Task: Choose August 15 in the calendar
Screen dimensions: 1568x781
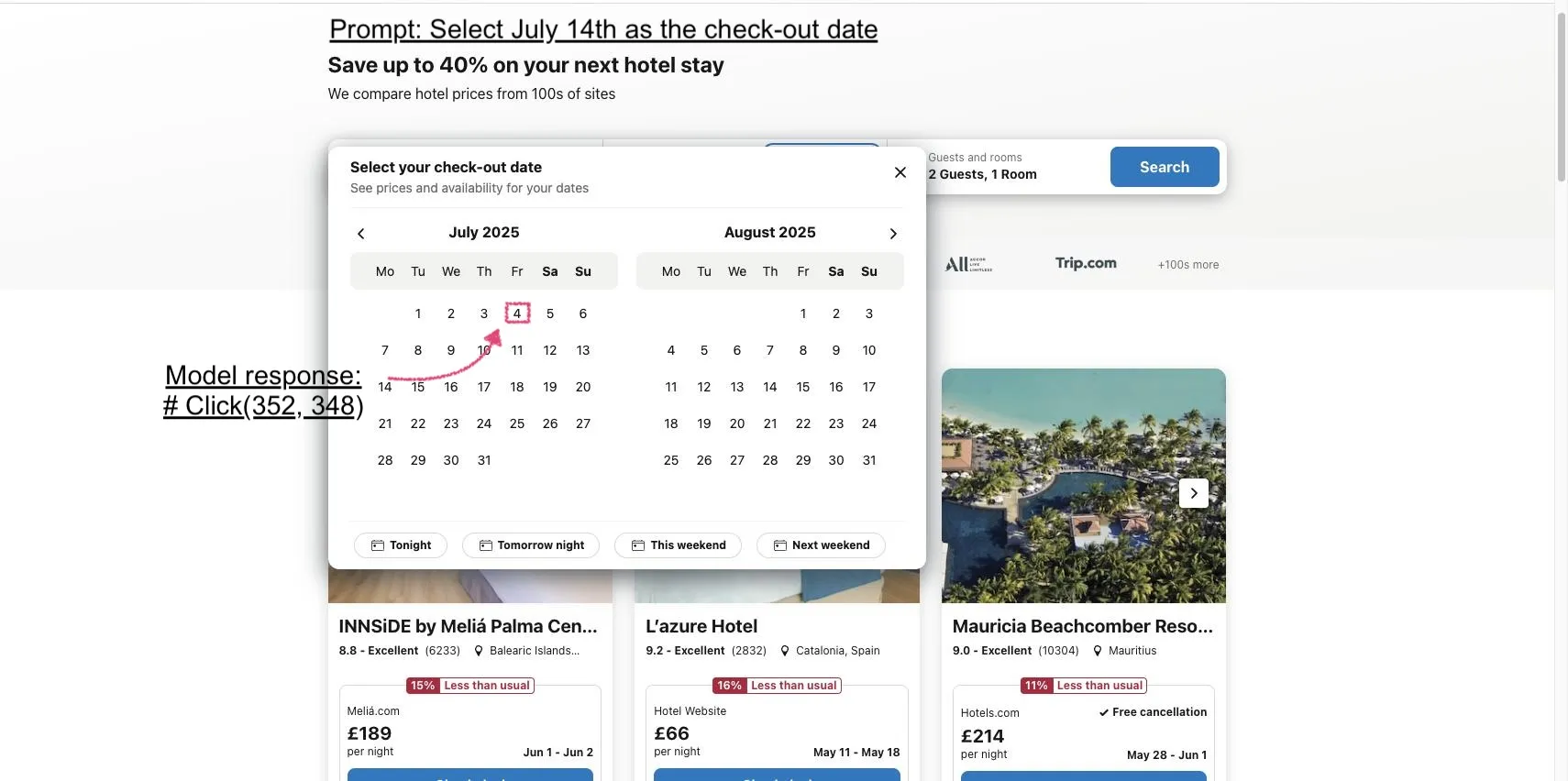Action: tap(803, 387)
